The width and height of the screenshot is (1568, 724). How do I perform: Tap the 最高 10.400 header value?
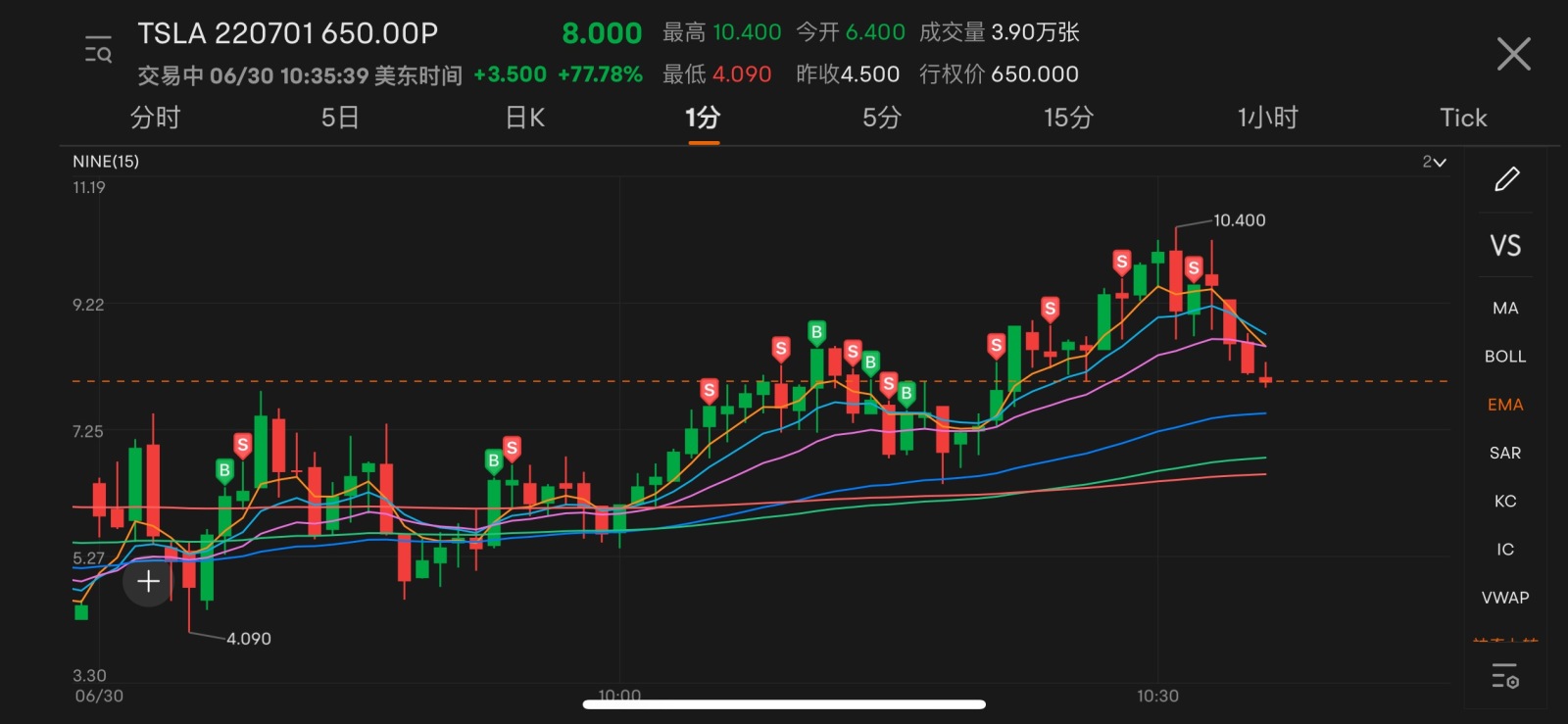pyautogui.click(x=721, y=32)
